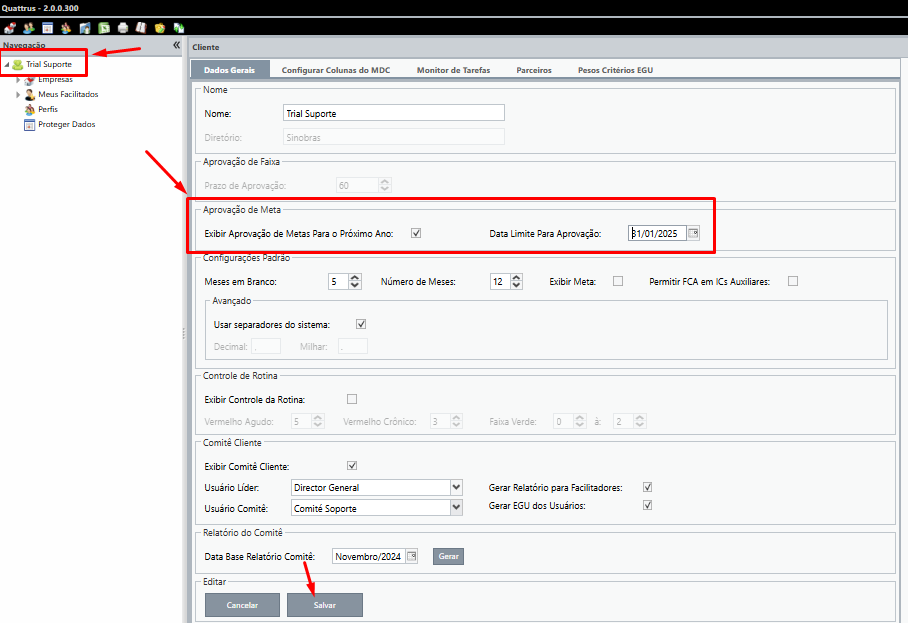Increase Número de Meses with the up arrow
The height and width of the screenshot is (623, 908).
click(x=517, y=278)
